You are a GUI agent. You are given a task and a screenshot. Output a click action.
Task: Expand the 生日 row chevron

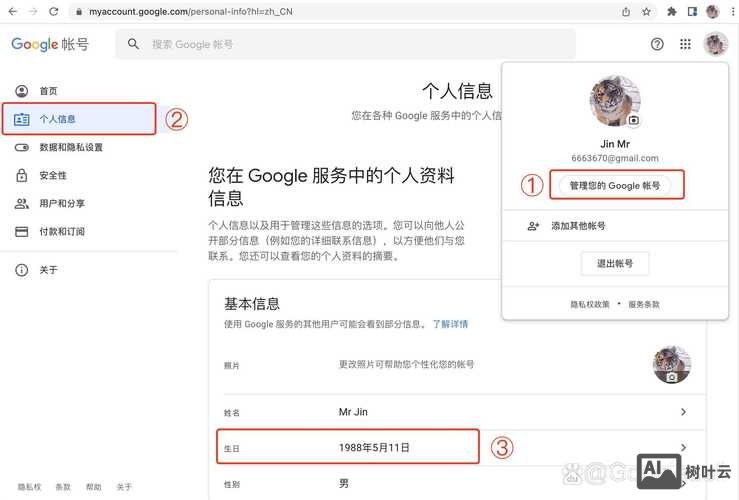(x=683, y=447)
